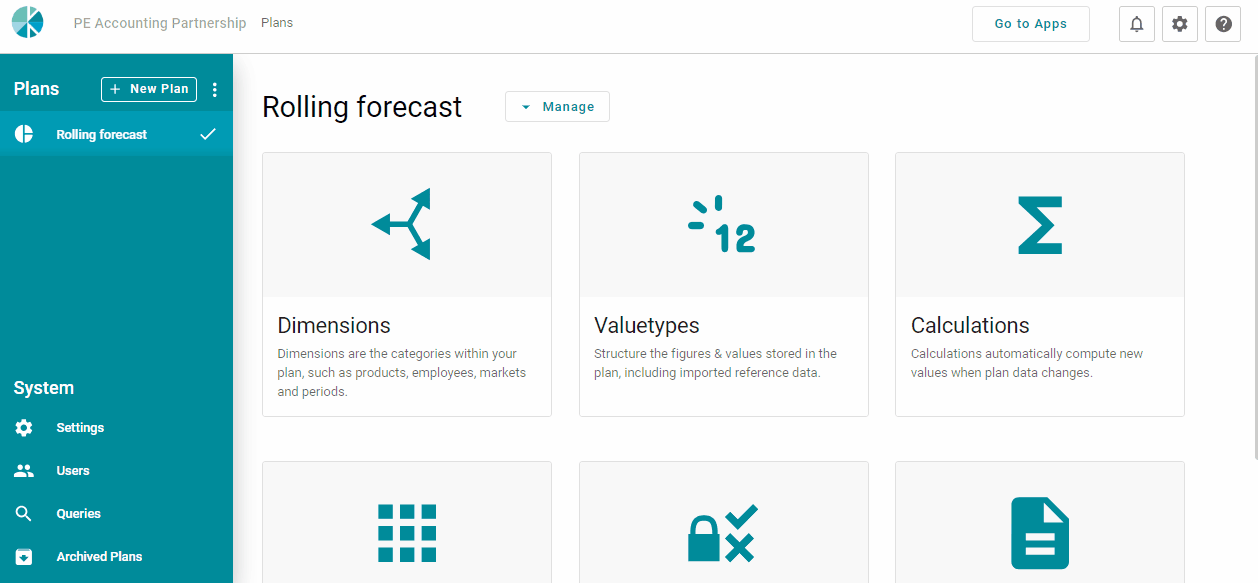Toggle the Rolling forecast checkmark

pos(208,134)
